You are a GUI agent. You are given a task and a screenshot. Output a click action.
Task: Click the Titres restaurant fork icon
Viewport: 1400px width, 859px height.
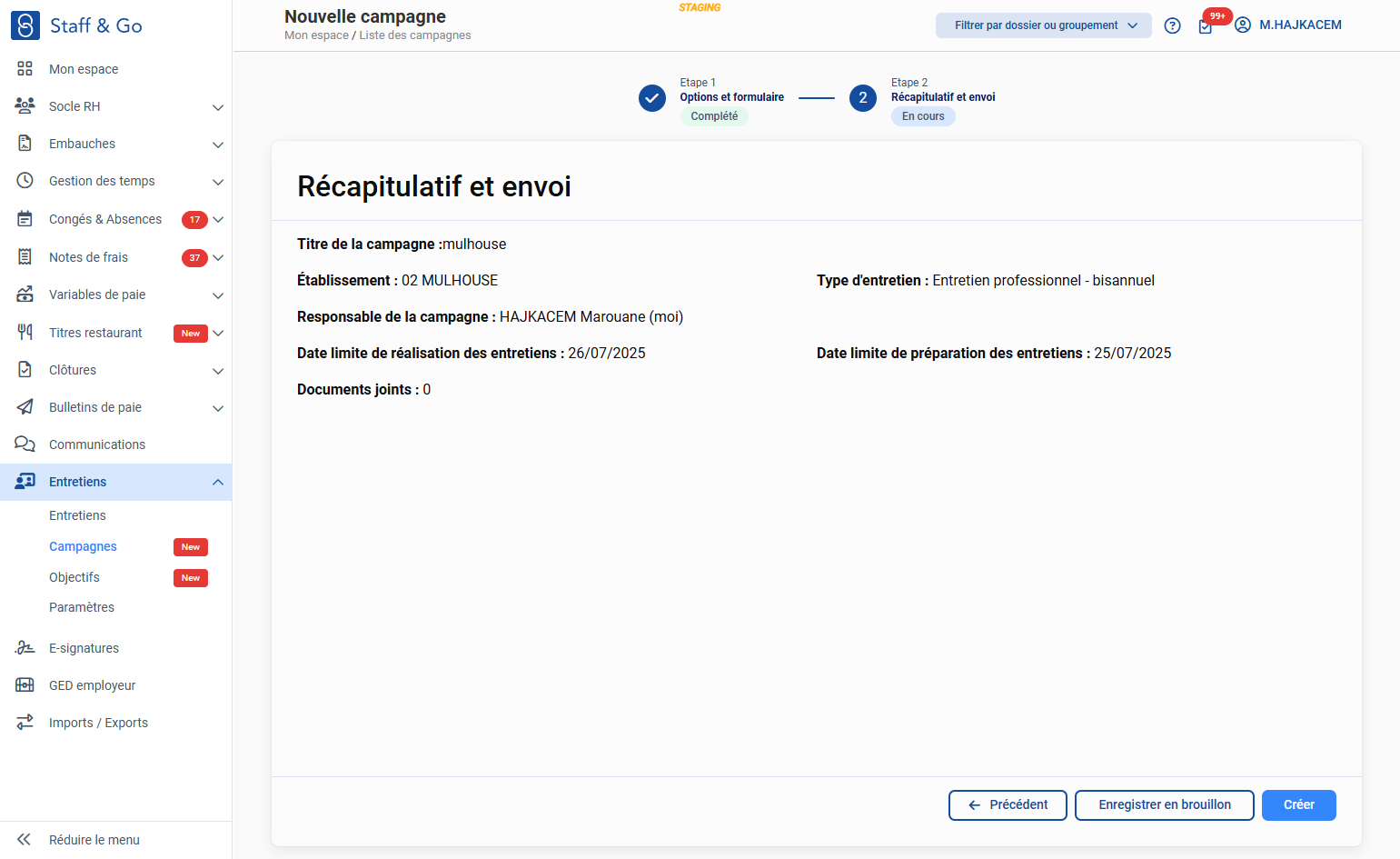[x=25, y=333]
